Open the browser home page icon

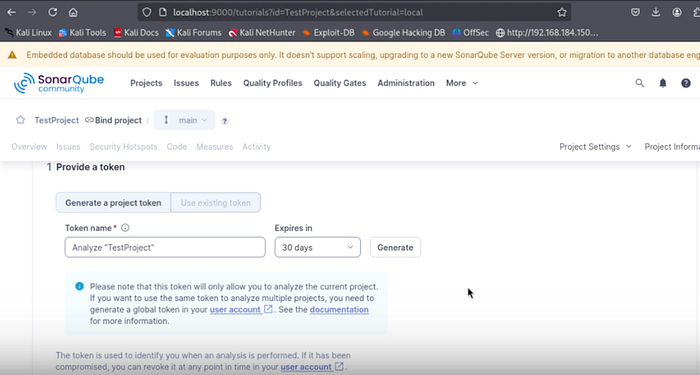click(x=73, y=12)
